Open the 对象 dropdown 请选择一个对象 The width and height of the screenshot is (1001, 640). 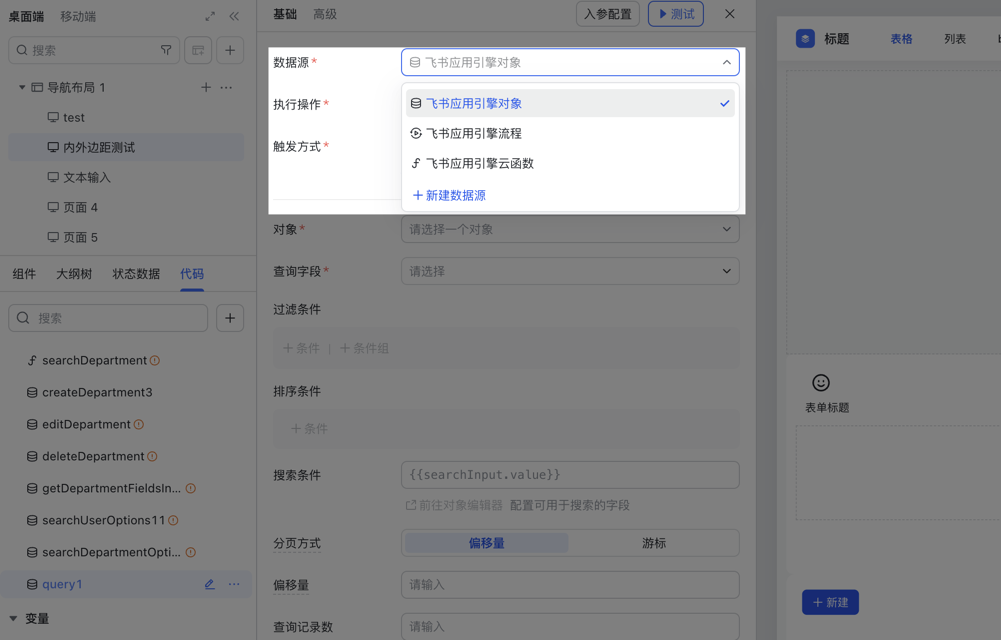(570, 229)
